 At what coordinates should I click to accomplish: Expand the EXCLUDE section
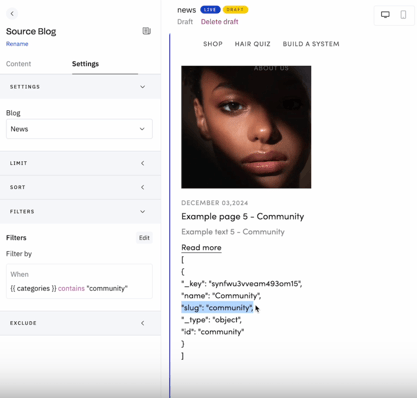point(80,323)
